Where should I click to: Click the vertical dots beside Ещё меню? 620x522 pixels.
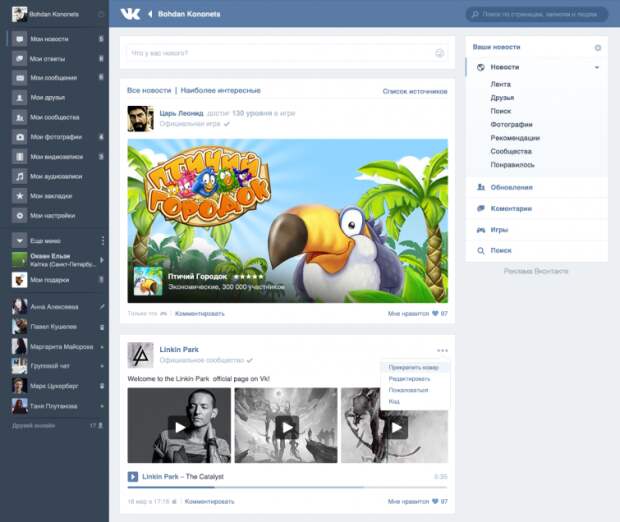pos(102,240)
